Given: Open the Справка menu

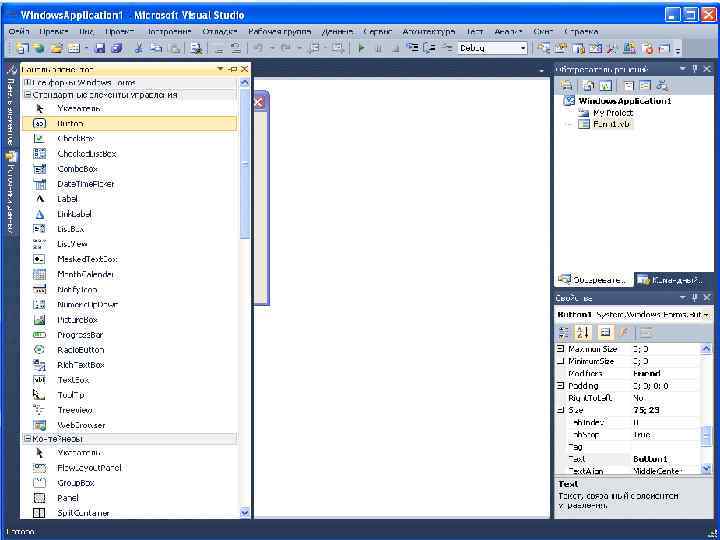Looking at the screenshot, I should (x=582, y=32).
